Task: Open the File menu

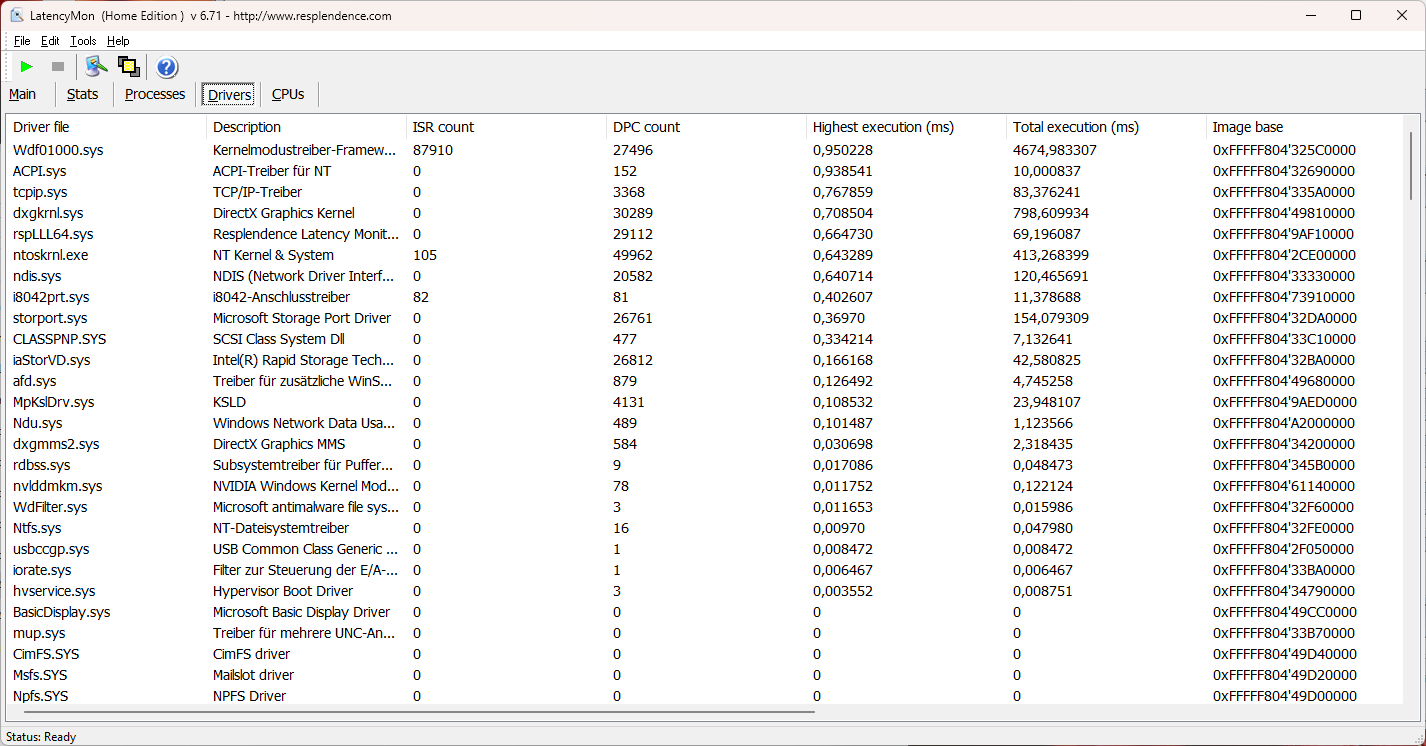Action: (22, 41)
